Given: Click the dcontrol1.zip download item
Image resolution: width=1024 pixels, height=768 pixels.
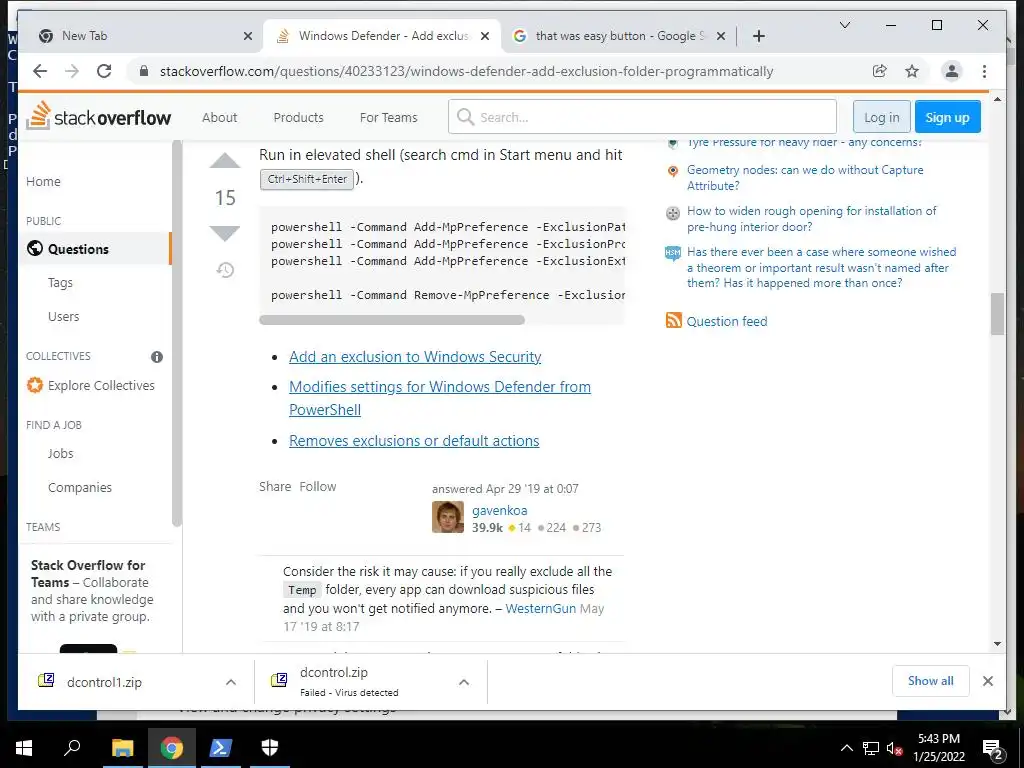Looking at the screenshot, I should click(104, 682).
